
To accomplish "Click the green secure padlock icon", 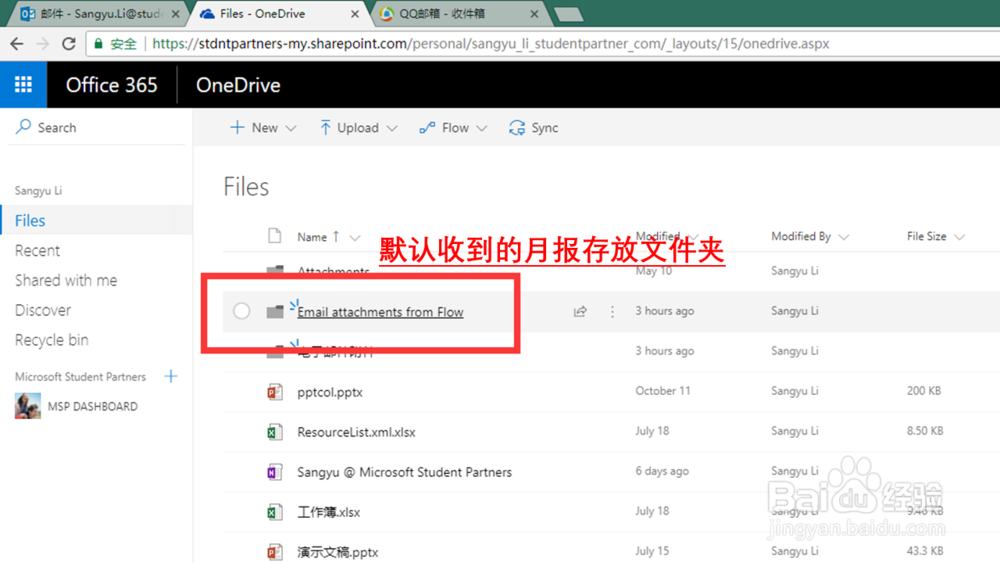I will (98, 43).
